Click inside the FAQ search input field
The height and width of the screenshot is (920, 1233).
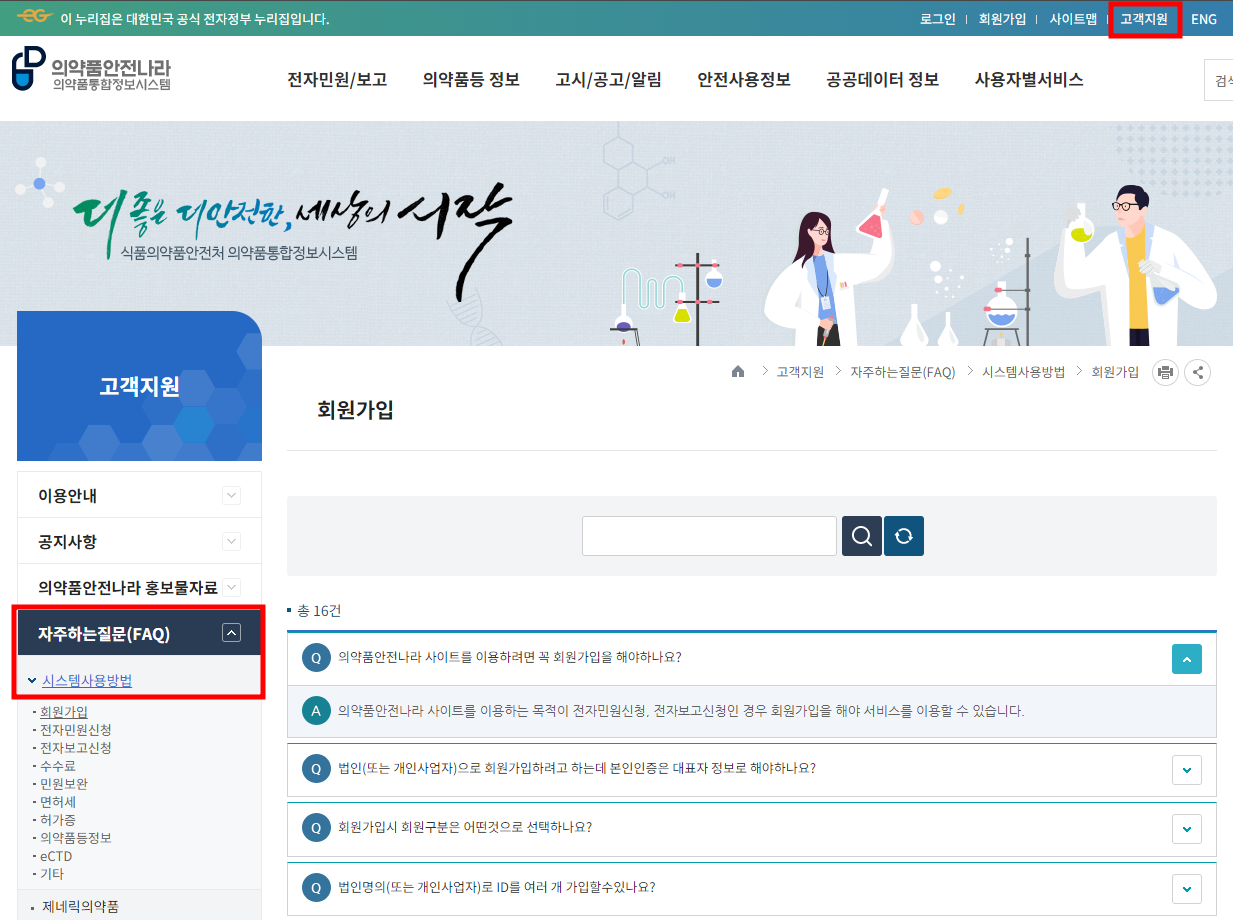pos(709,535)
